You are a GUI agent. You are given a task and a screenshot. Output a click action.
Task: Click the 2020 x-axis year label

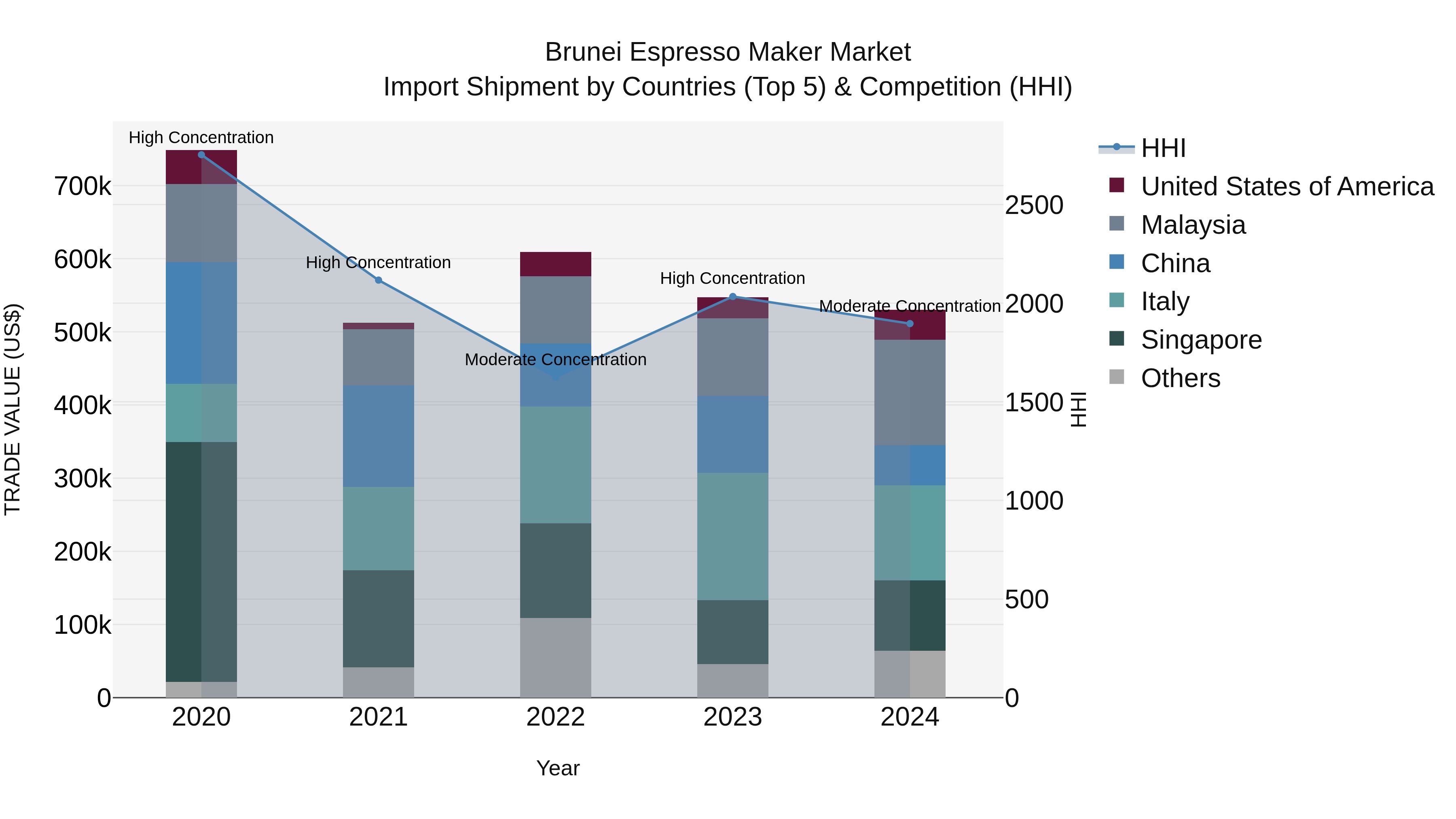click(x=201, y=717)
